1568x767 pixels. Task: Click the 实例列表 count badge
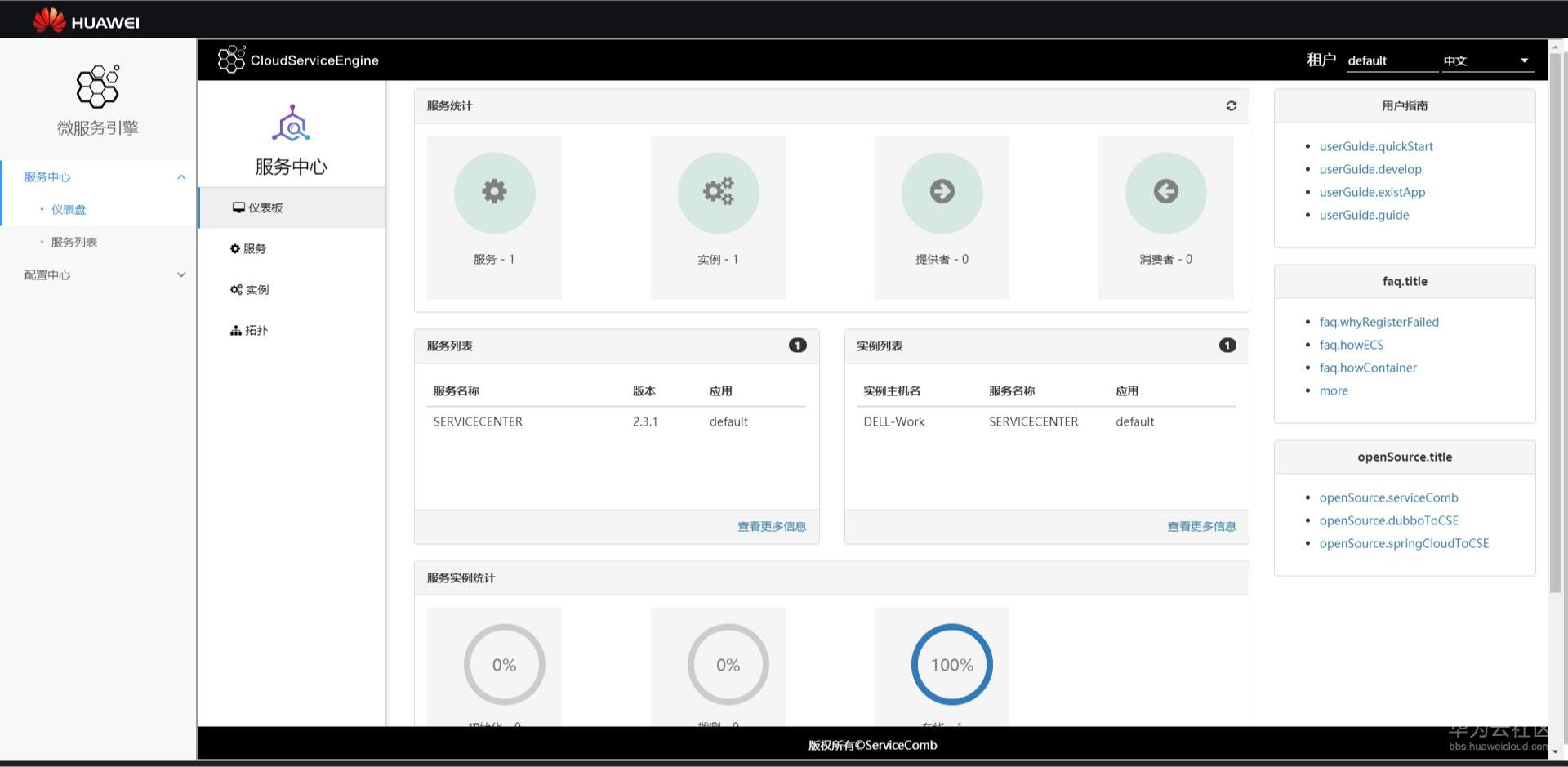pos(1227,346)
